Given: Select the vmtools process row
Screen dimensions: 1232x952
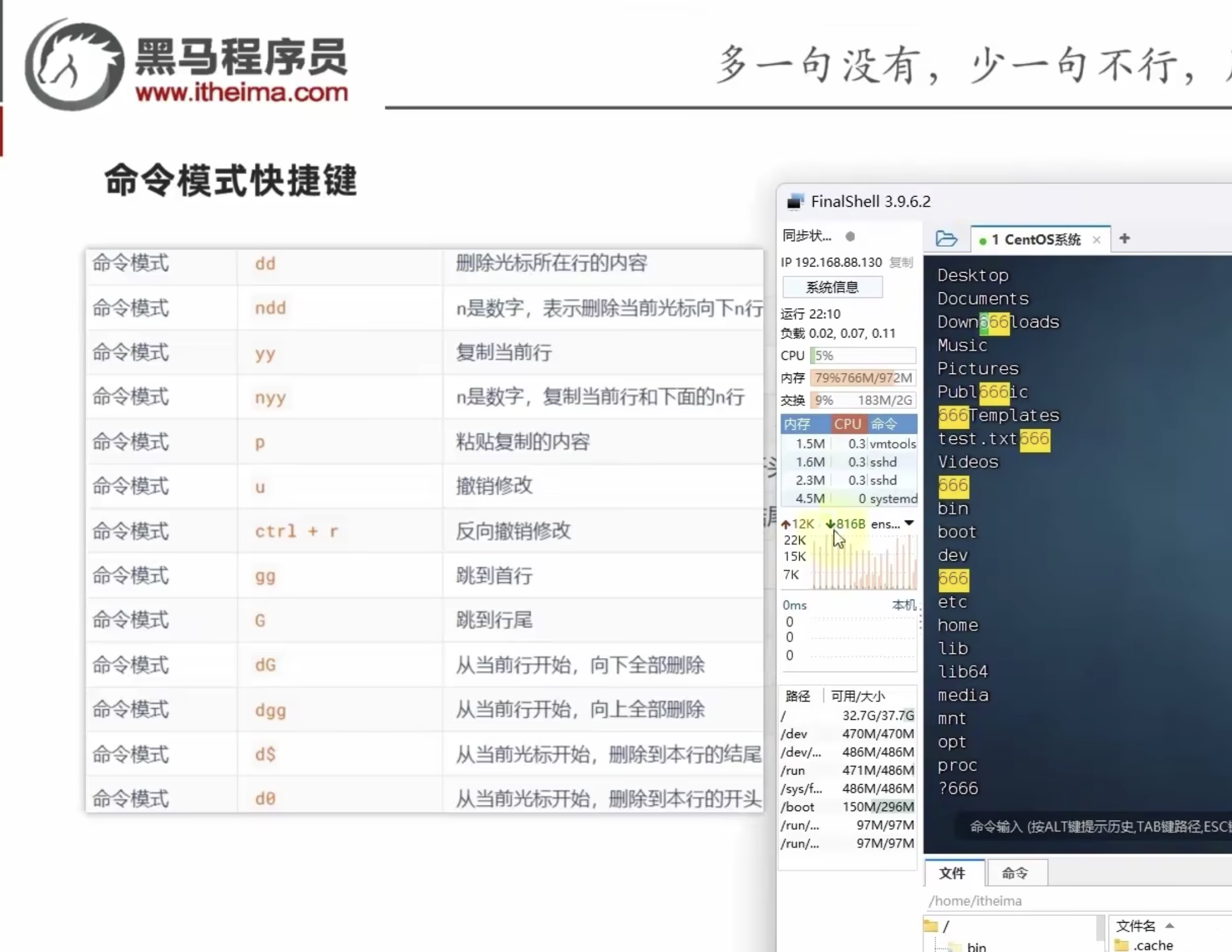Looking at the screenshot, I should (849, 444).
